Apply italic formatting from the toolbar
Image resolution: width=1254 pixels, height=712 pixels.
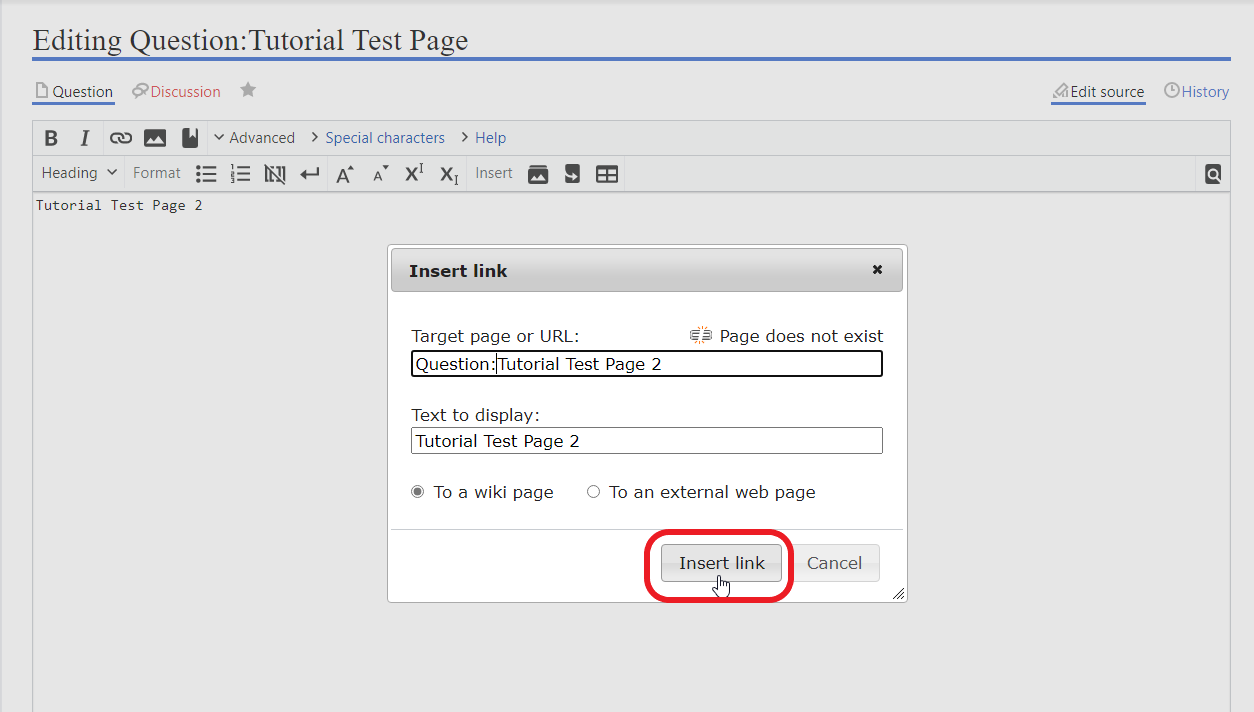(x=85, y=138)
